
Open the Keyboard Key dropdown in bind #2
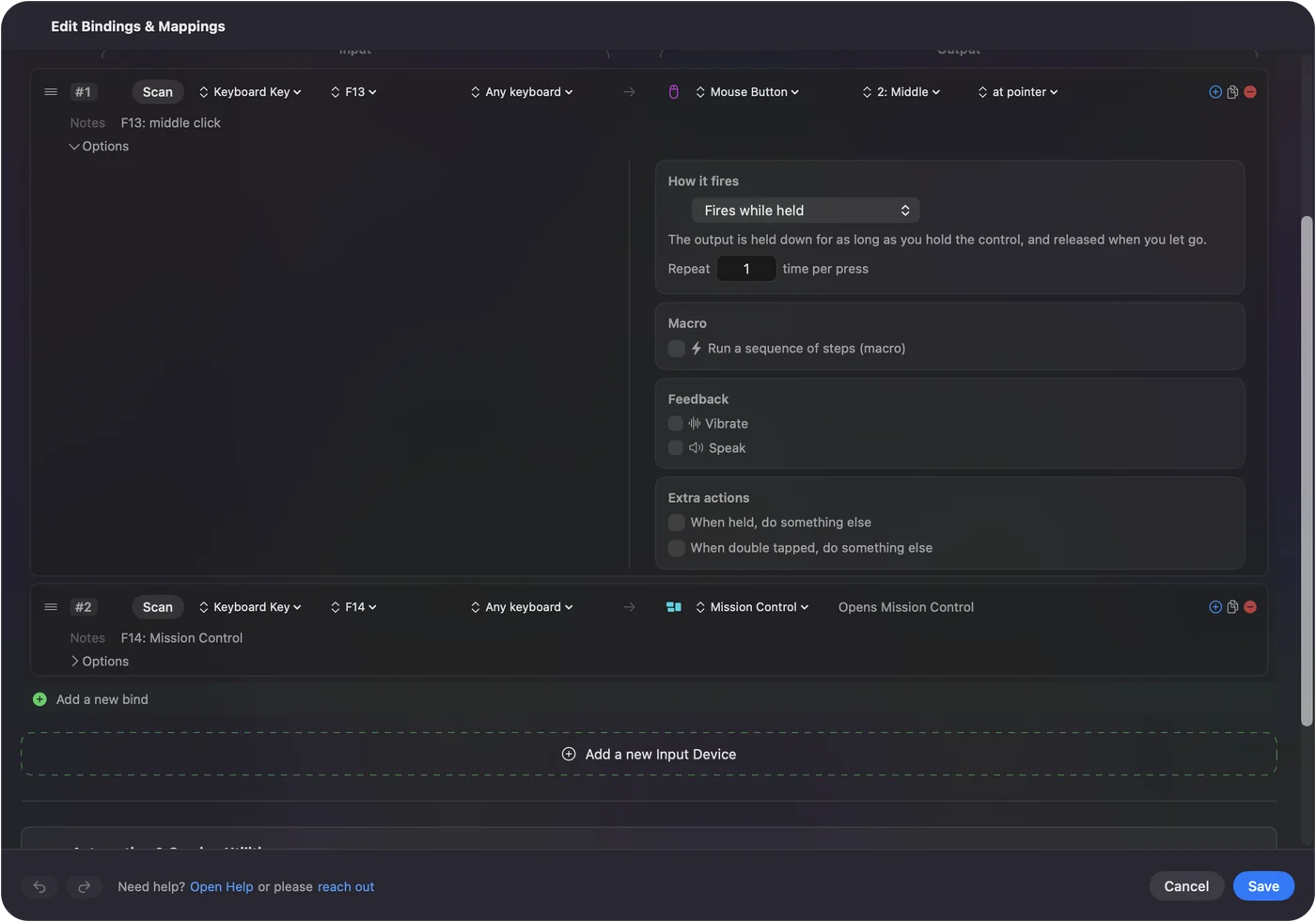point(250,607)
